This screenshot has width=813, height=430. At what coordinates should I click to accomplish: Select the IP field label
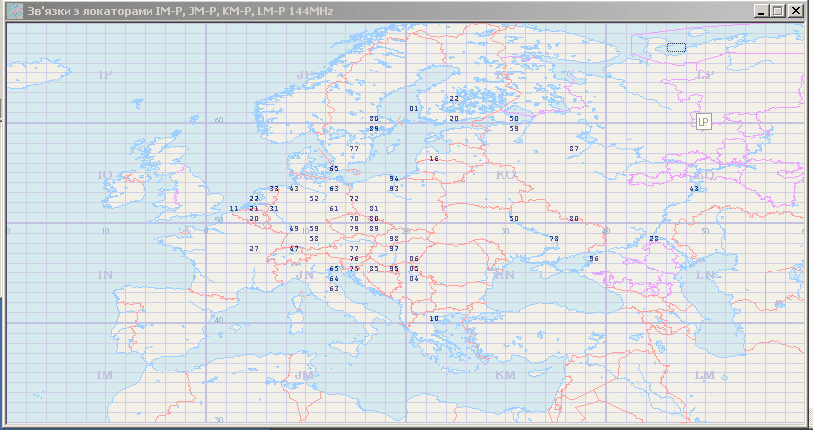[x=106, y=75]
